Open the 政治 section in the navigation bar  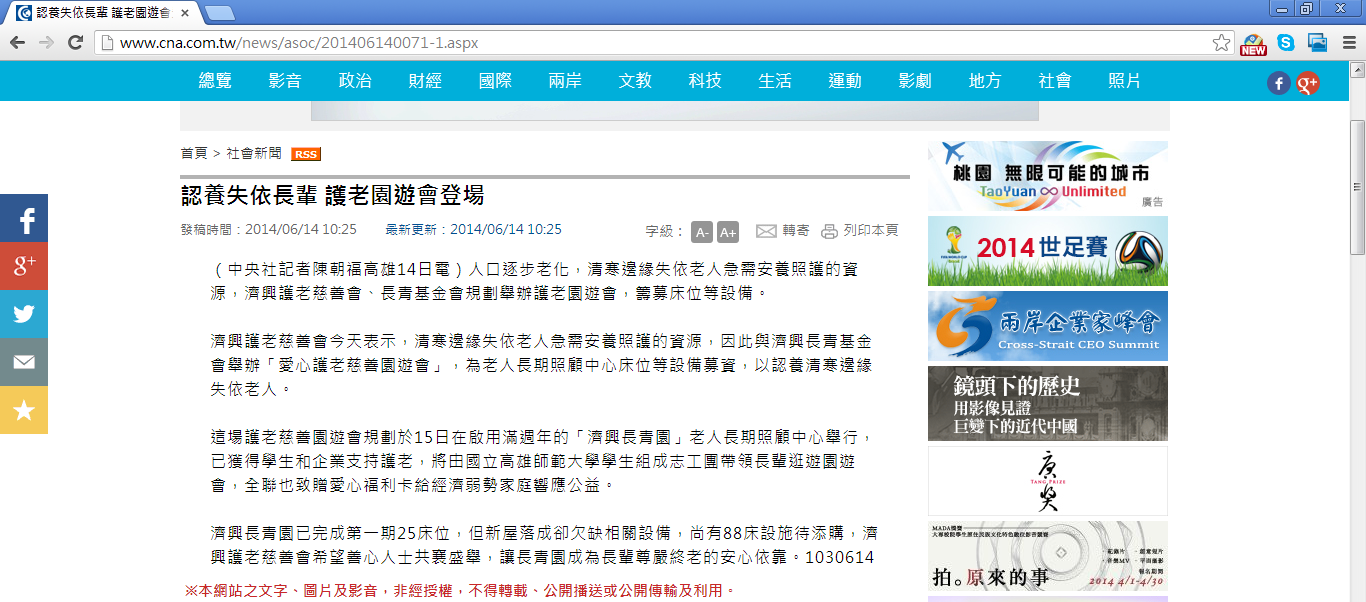tap(355, 81)
